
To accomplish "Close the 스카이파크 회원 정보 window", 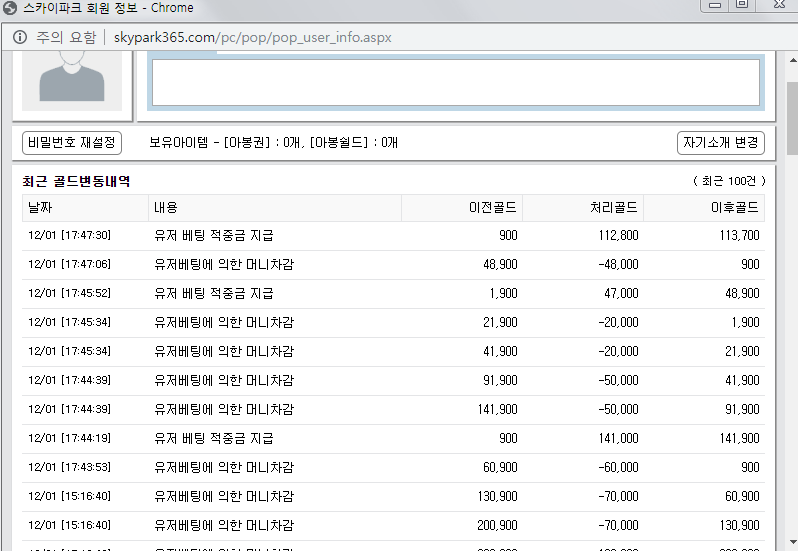I will (777, 5).
